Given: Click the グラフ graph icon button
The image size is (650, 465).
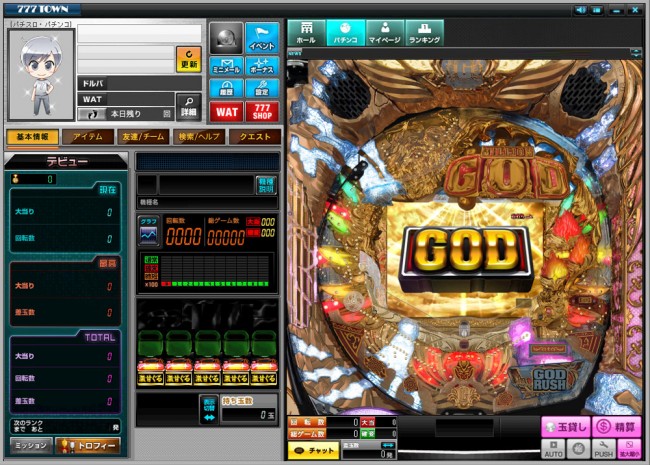Looking at the screenshot, I should point(148,231).
